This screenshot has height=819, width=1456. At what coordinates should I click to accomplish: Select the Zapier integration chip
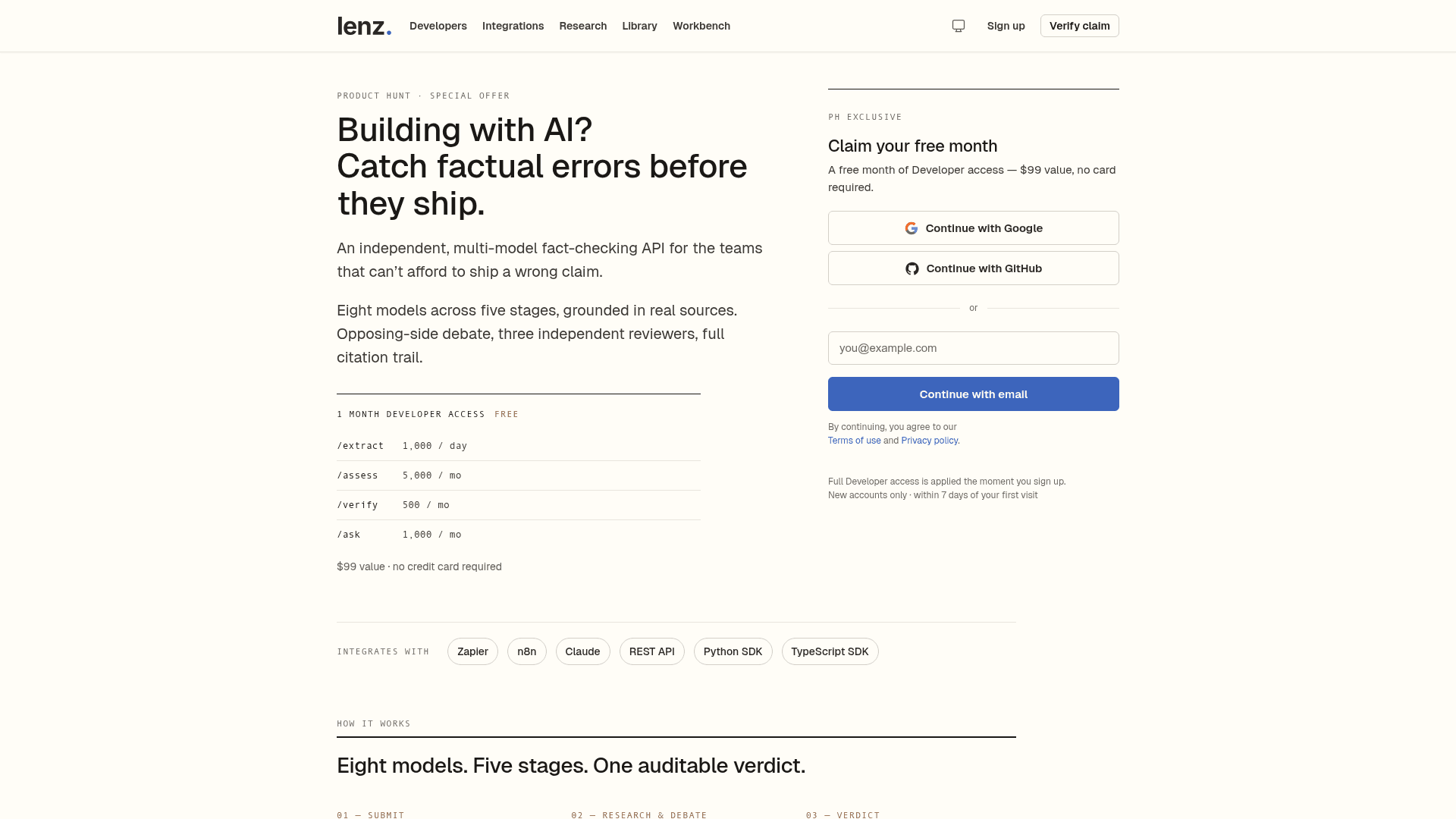(472, 651)
